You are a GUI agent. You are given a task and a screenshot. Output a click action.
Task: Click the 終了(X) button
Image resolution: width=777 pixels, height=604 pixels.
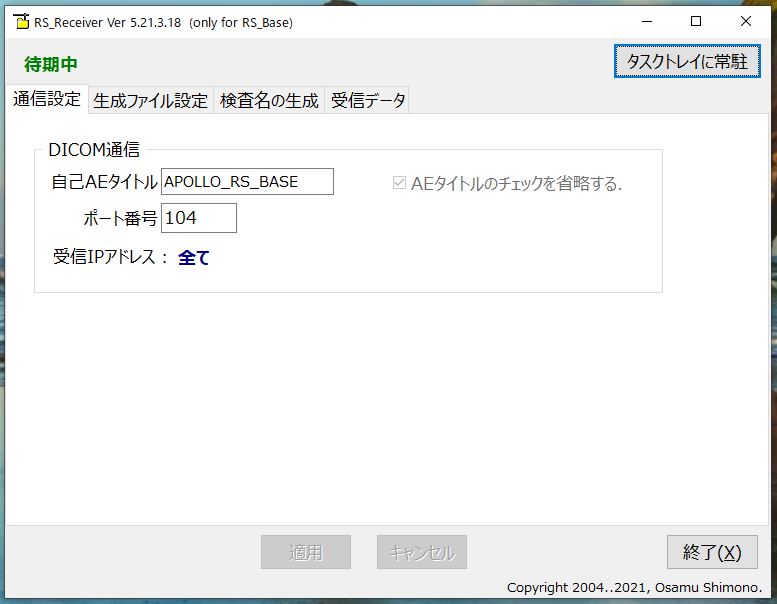pos(712,552)
